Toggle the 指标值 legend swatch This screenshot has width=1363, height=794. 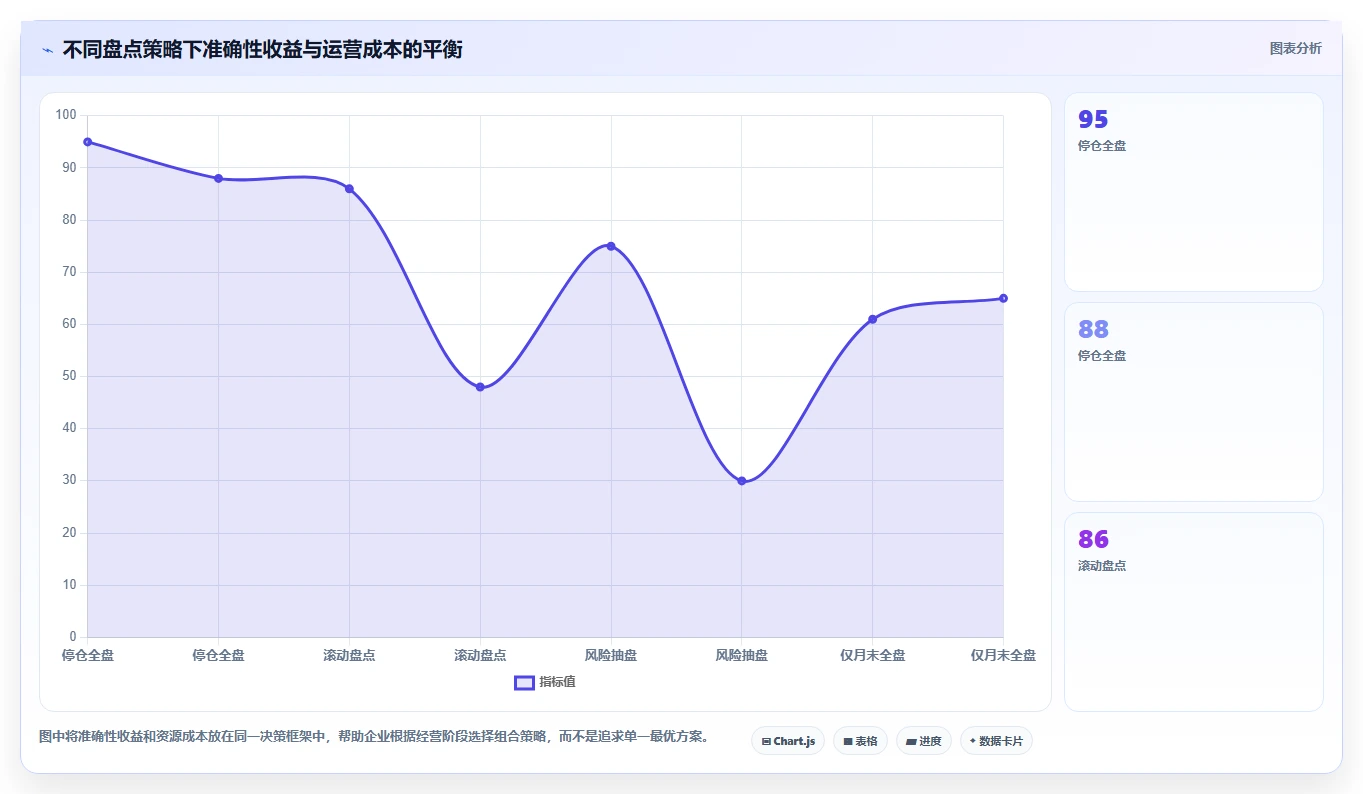click(524, 682)
